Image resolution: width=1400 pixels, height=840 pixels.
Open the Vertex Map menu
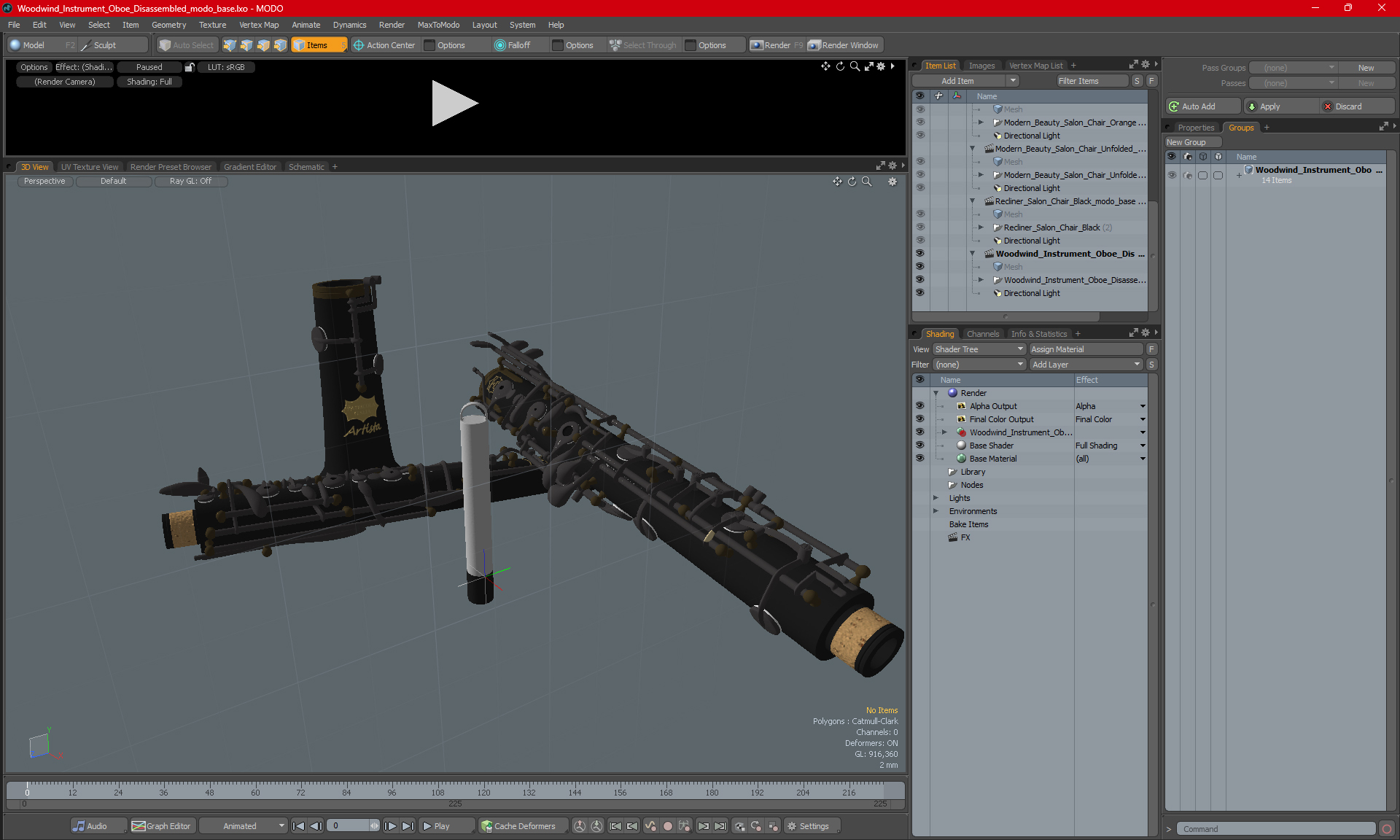pos(259,25)
